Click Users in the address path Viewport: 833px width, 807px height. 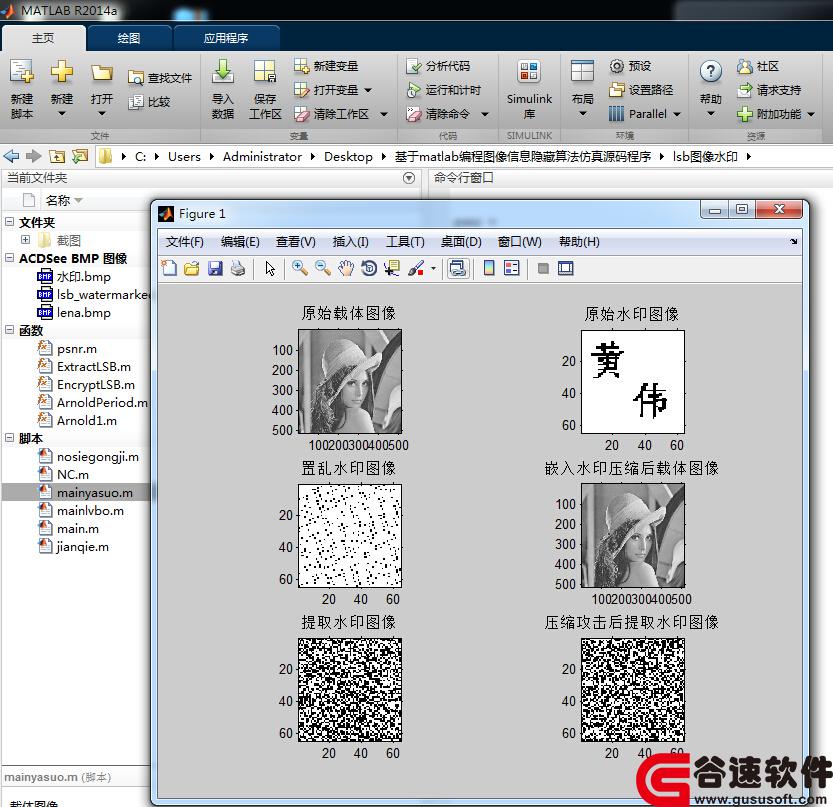[x=184, y=157]
